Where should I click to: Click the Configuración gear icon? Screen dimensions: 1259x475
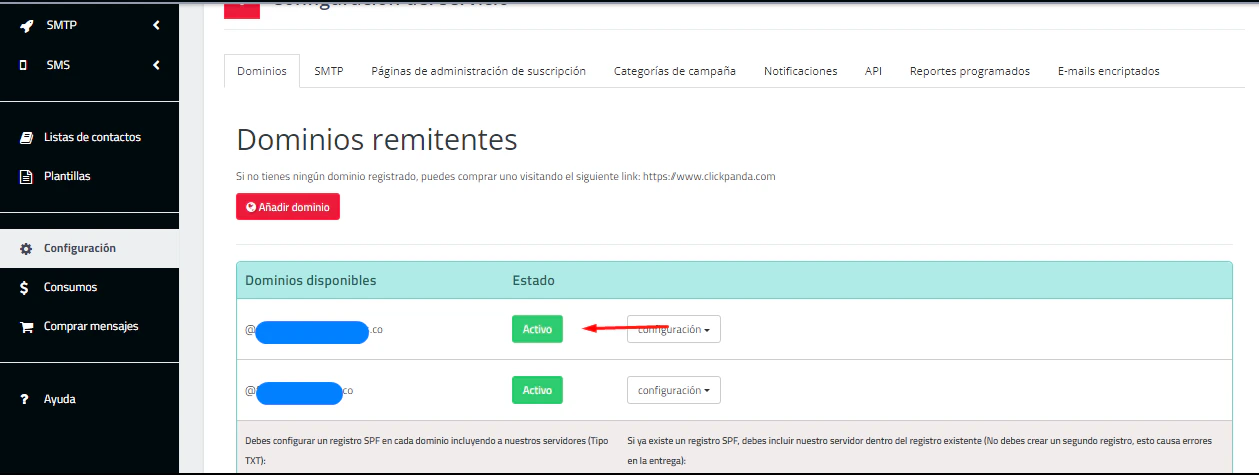point(26,248)
